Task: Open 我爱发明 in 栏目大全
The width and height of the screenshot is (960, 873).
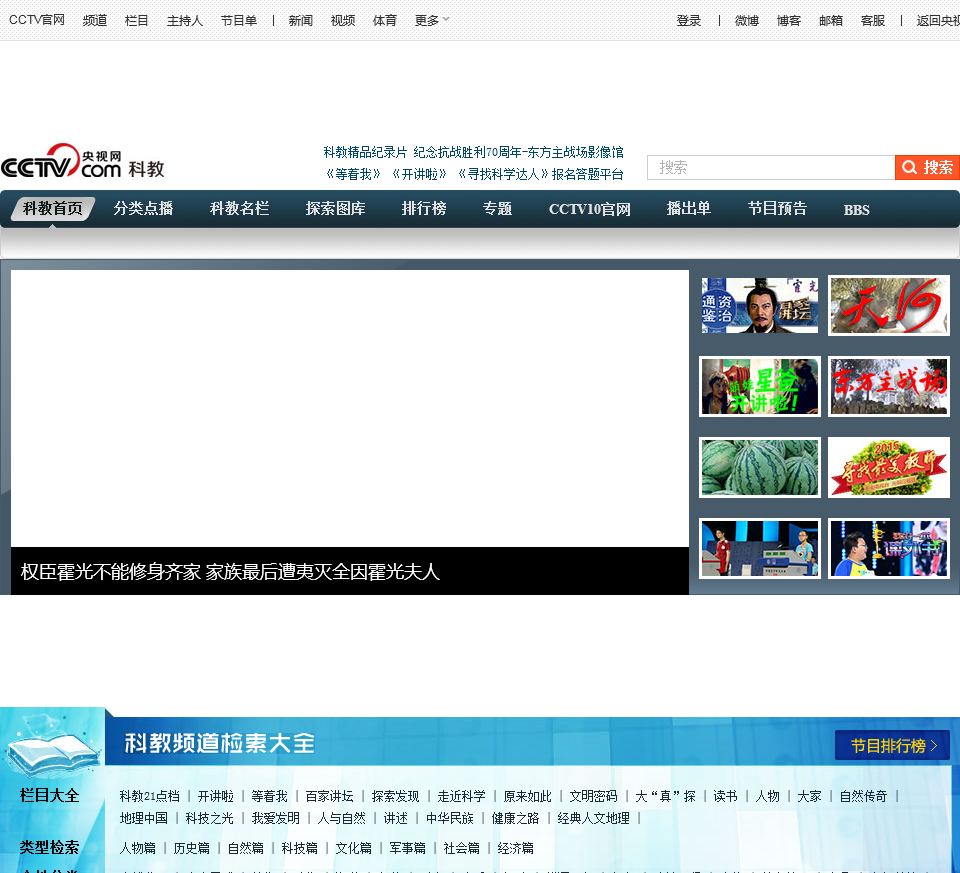Action: click(x=276, y=818)
